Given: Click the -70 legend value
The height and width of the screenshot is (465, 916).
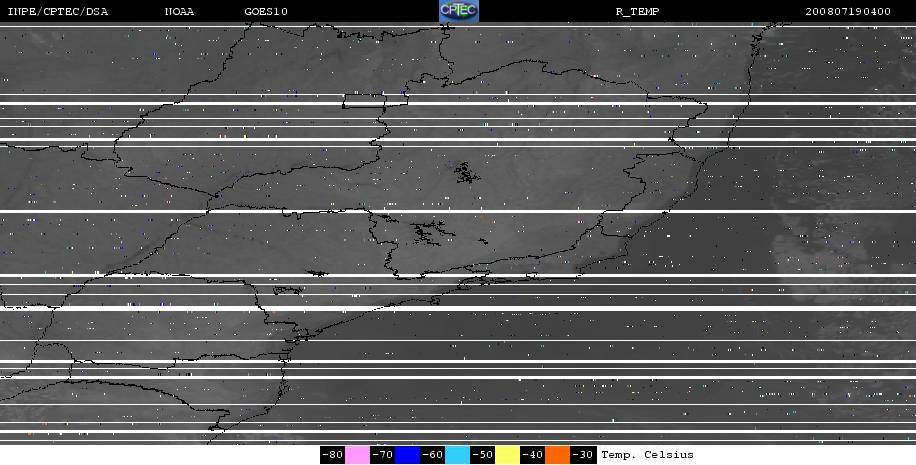Looking at the screenshot, I should pyautogui.click(x=382, y=455).
